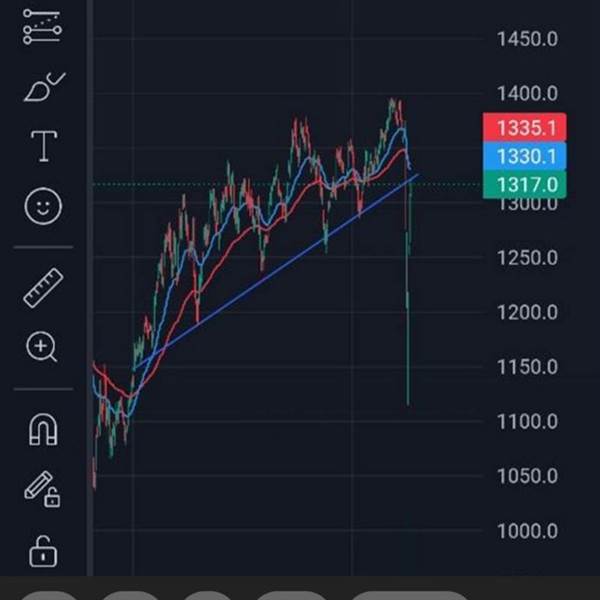Viewport: 600px width, 600px height.
Task: Select the Brush drawing tool
Action: [44, 87]
